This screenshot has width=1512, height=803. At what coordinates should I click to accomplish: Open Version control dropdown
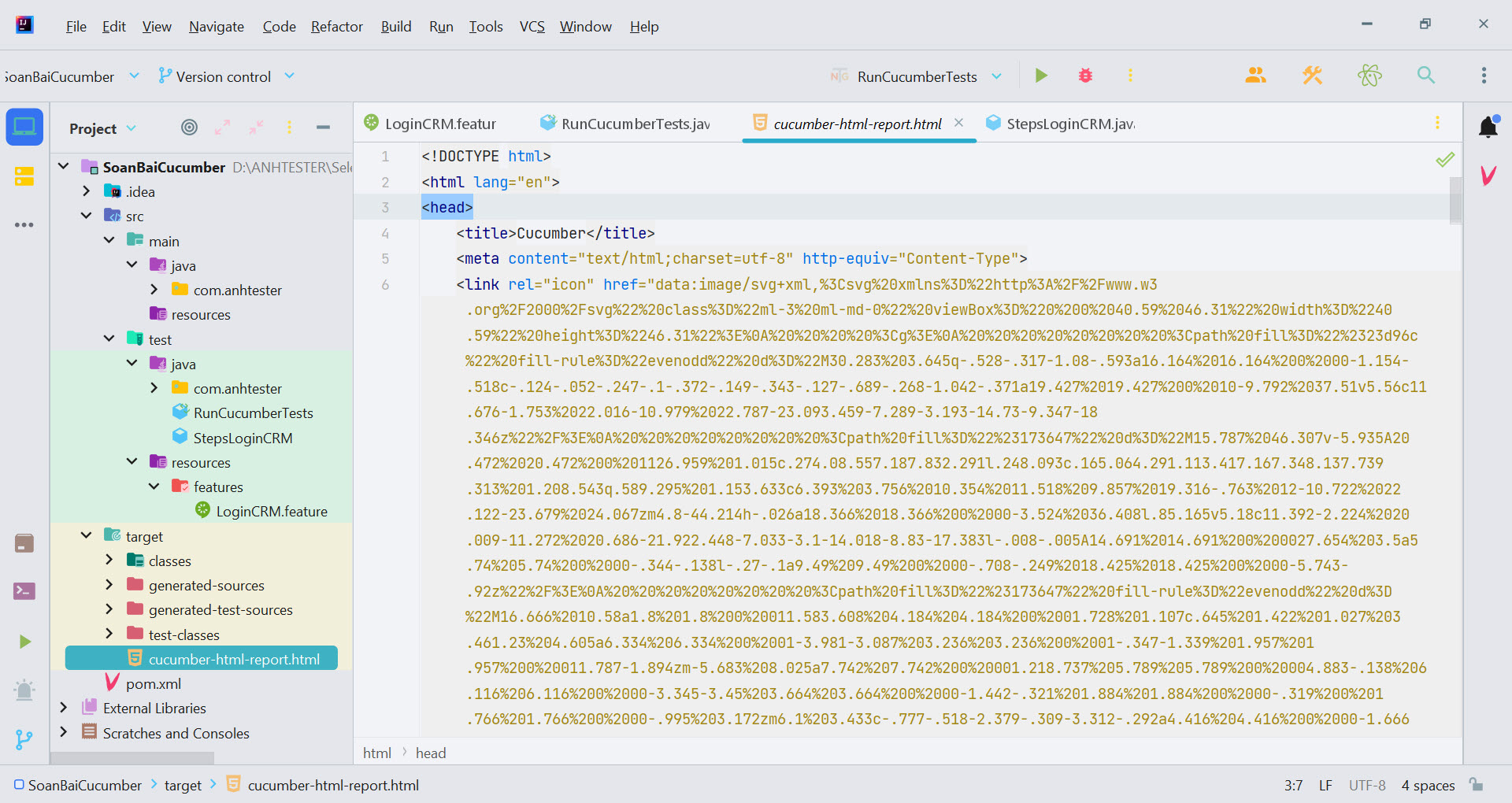pyautogui.click(x=227, y=76)
